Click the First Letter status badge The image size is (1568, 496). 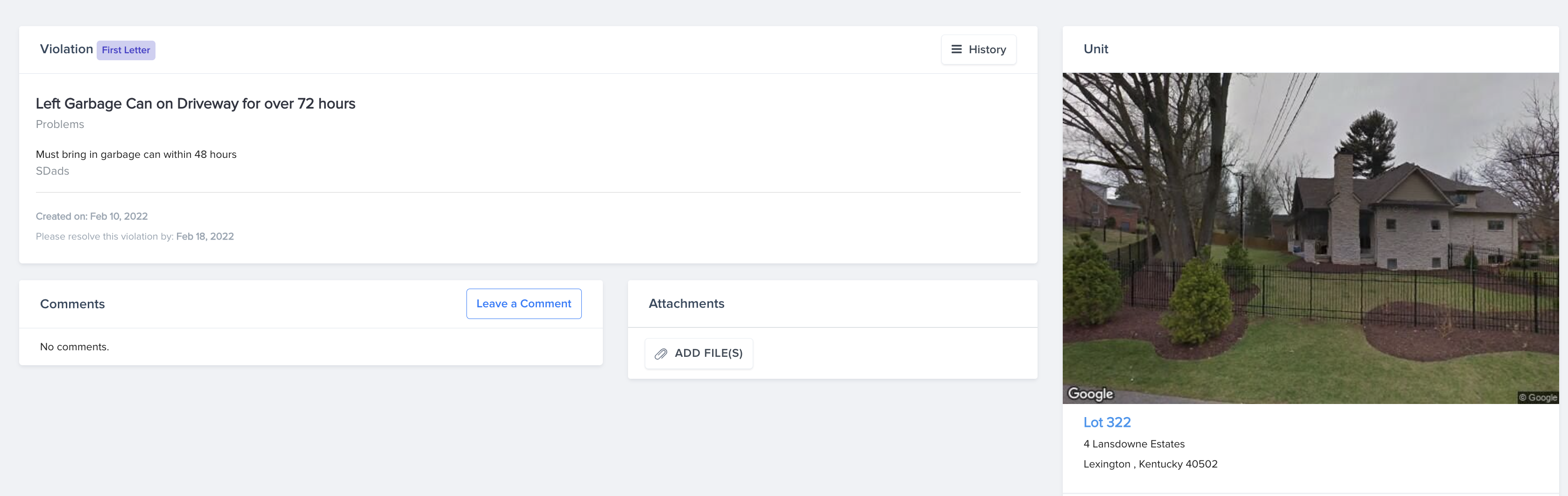tap(126, 50)
